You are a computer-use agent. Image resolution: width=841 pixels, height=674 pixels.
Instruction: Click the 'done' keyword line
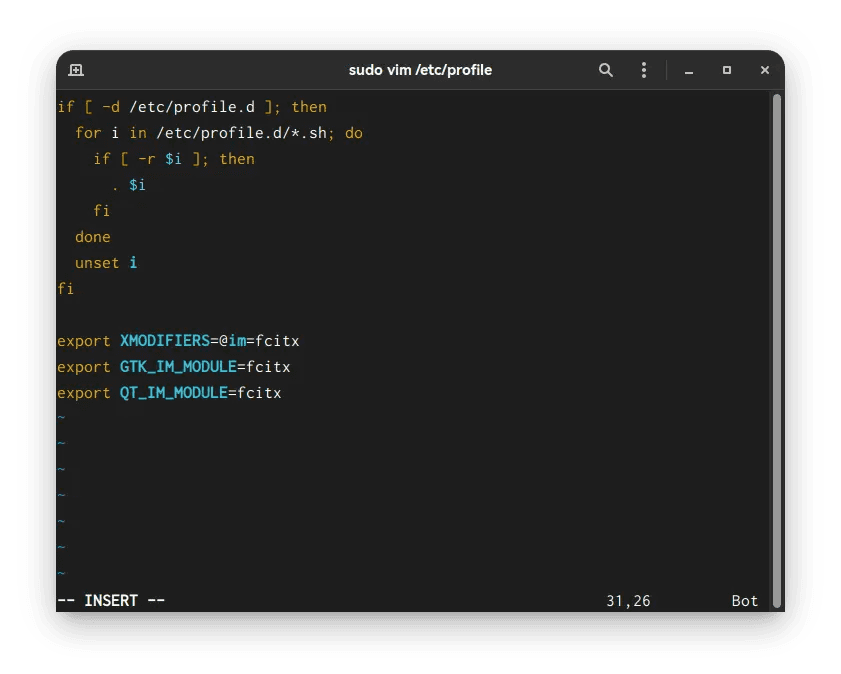[x=93, y=237]
